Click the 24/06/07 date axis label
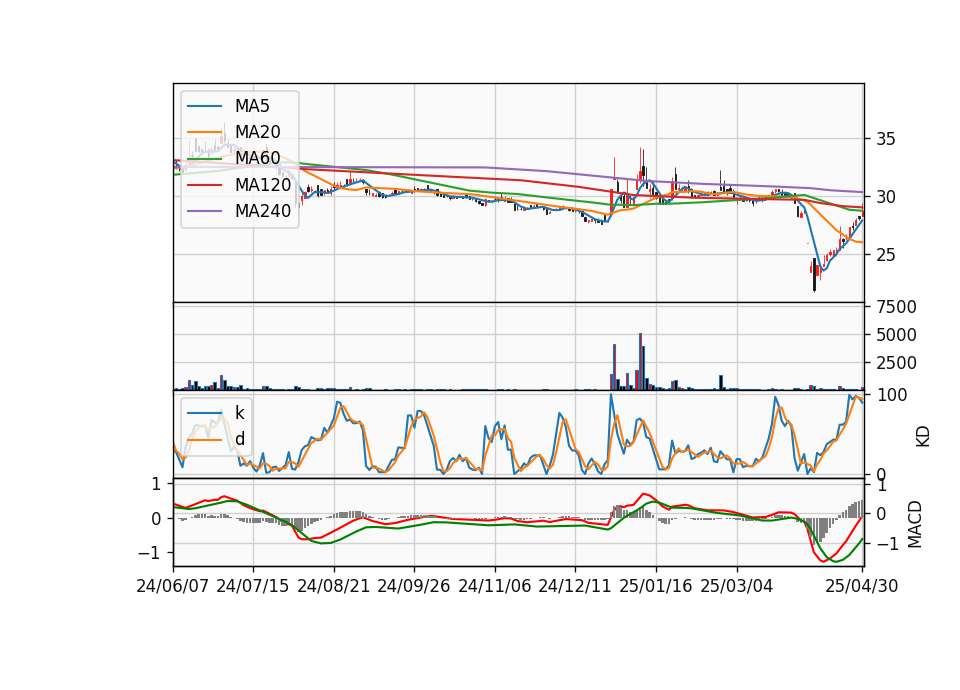The image size is (960, 690). click(x=173, y=586)
